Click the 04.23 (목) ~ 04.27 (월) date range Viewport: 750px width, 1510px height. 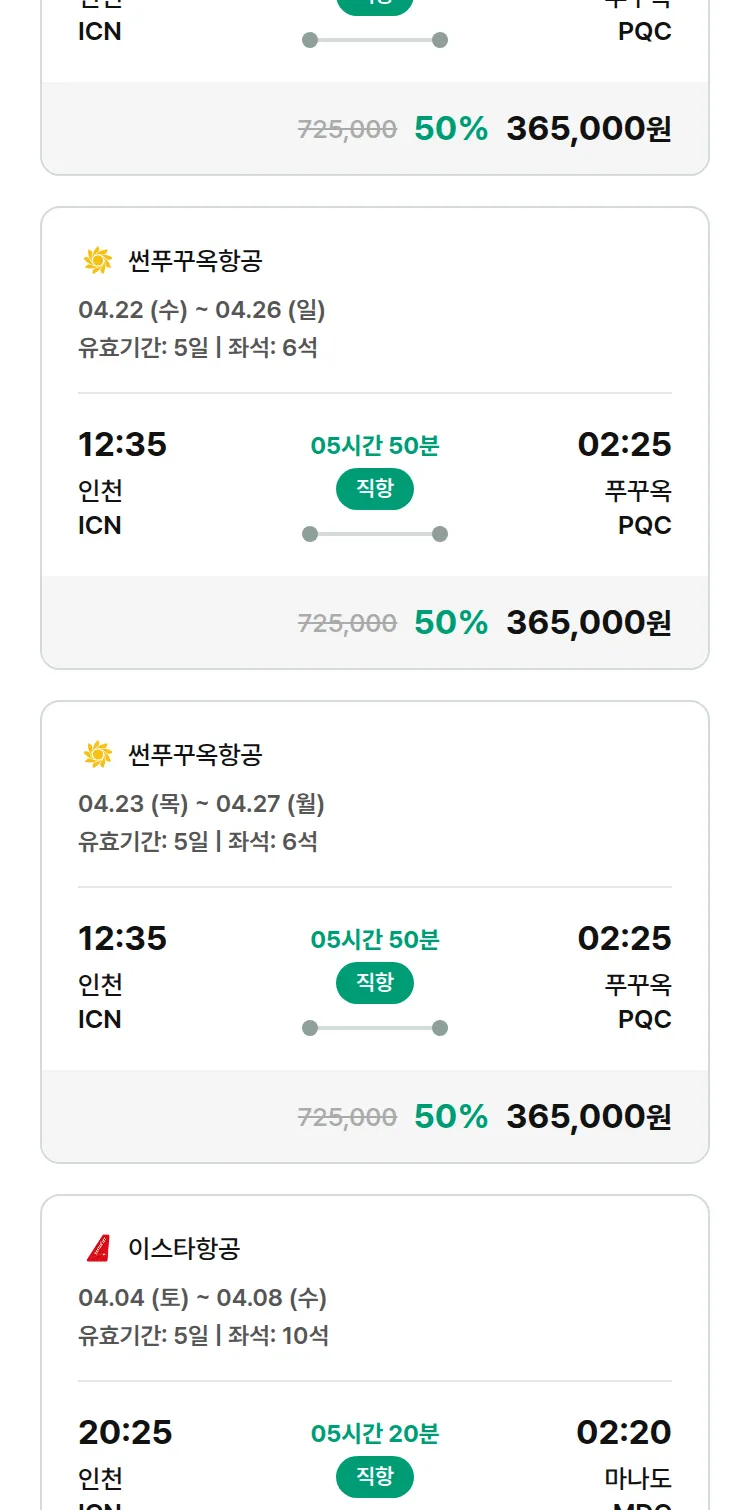[x=202, y=804]
